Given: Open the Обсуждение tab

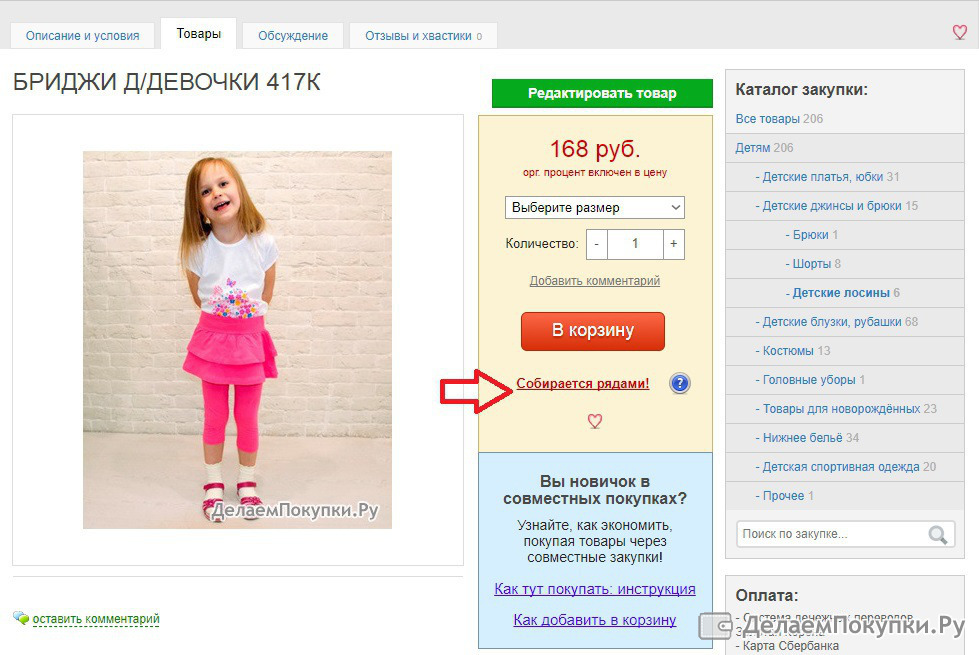Looking at the screenshot, I should tap(293, 36).
